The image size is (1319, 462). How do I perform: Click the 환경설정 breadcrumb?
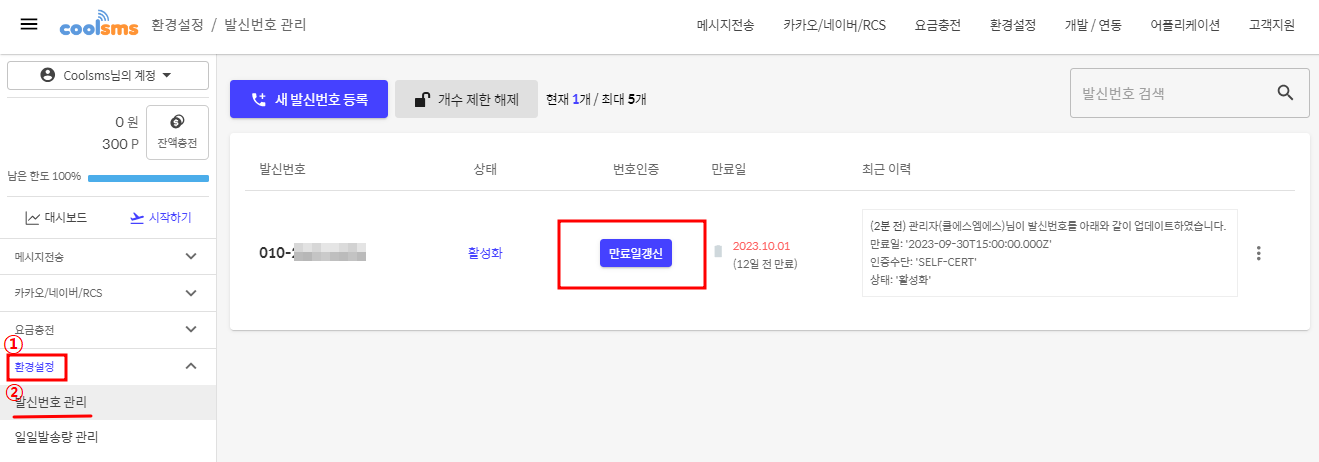tap(176, 25)
